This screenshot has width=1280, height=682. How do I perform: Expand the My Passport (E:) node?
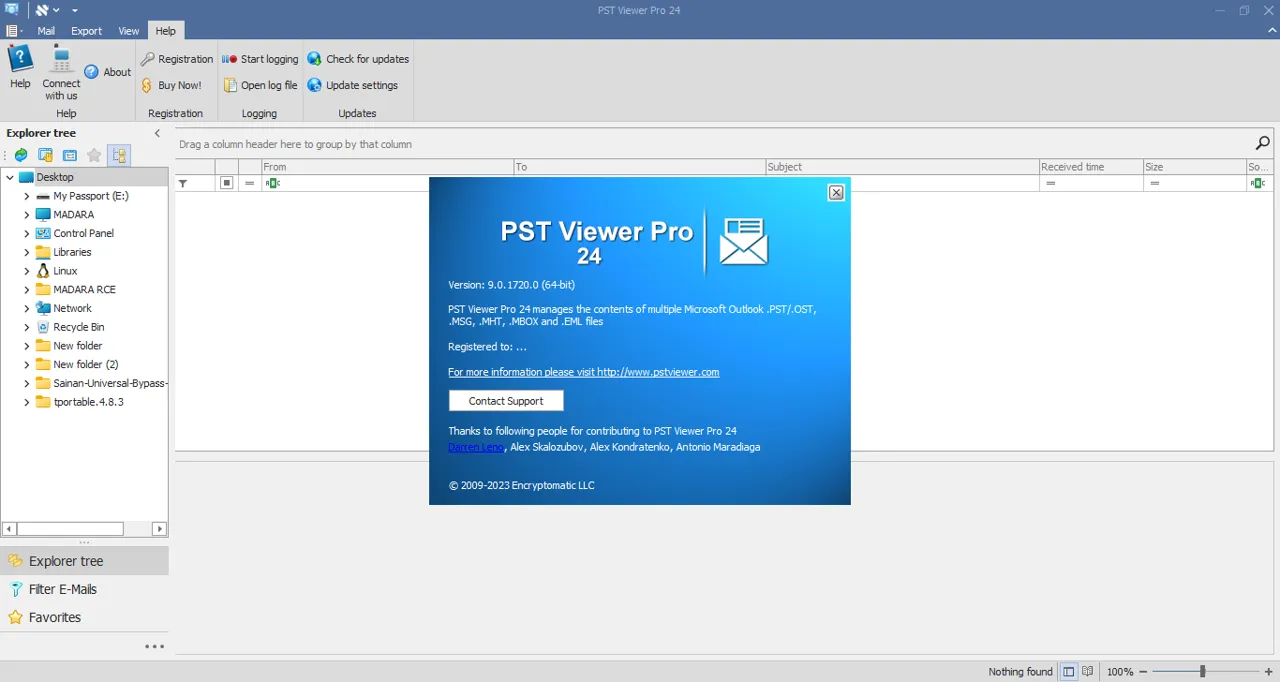tap(27, 196)
